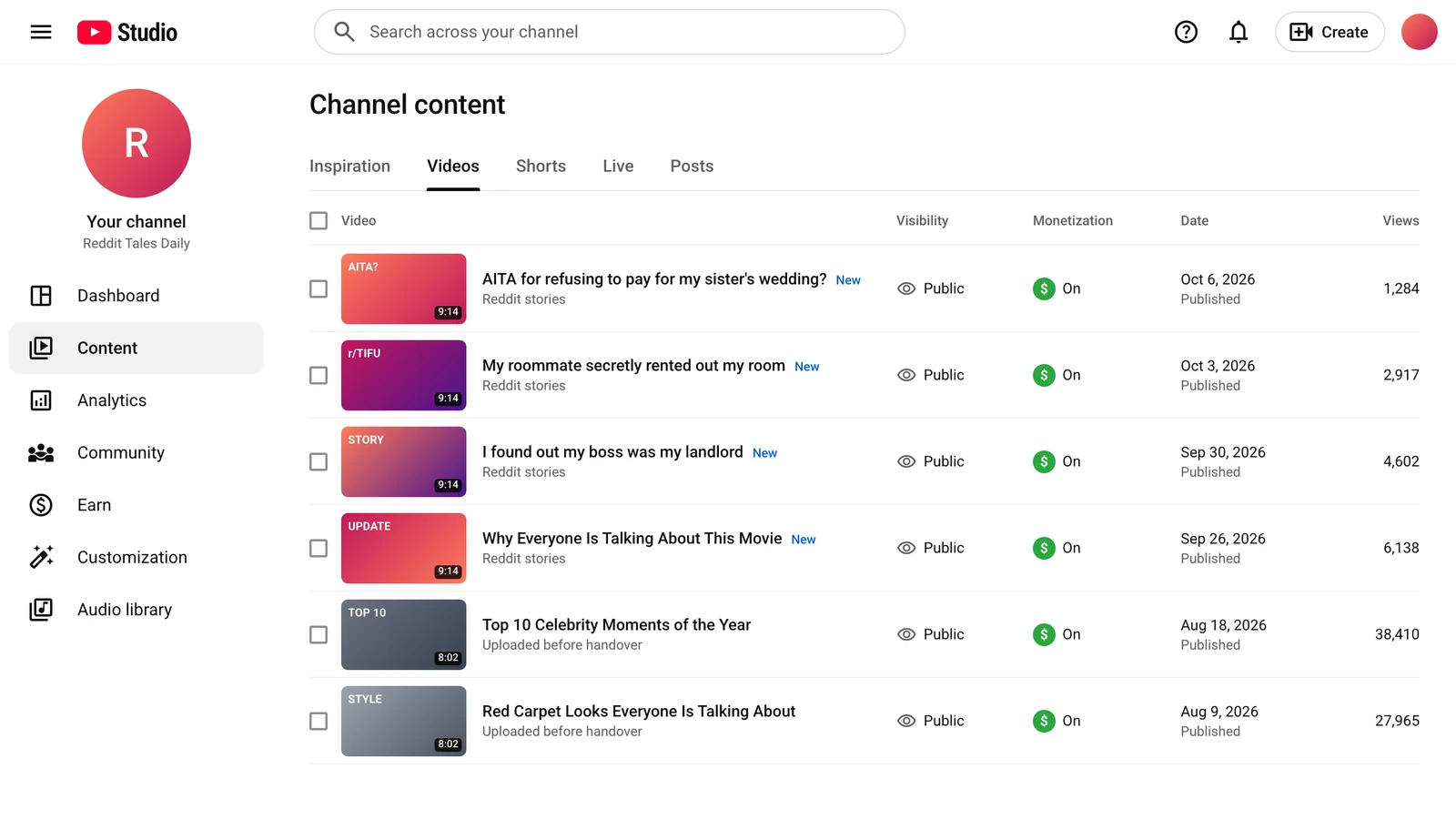Switch to the Shorts tab
The width and height of the screenshot is (1456, 819).
[x=541, y=166]
